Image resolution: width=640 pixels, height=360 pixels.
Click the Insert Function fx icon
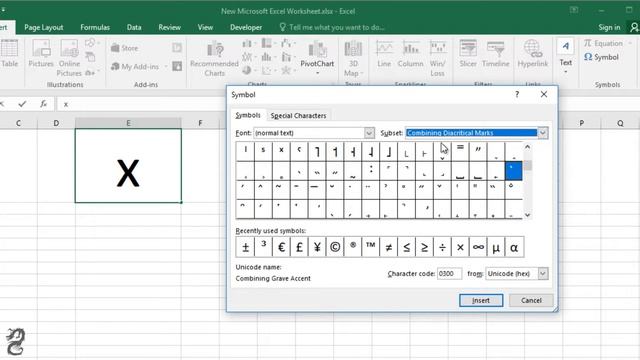coord(43,104)
